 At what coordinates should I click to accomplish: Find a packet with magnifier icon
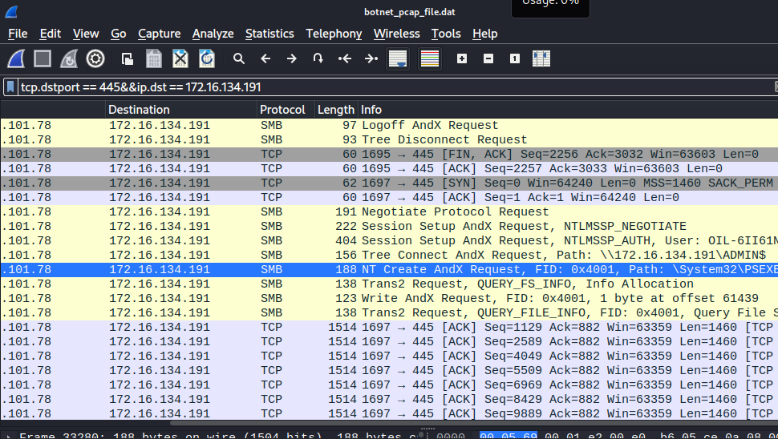point(239,59)
